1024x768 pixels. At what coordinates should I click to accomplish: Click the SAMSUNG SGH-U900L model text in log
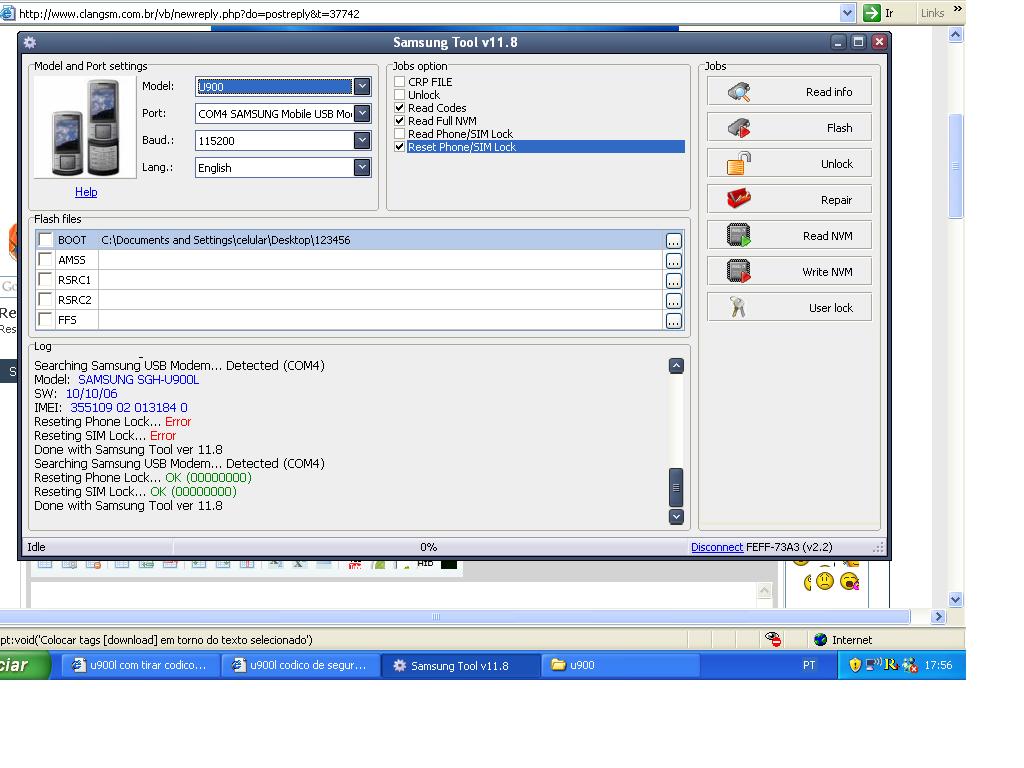[138, 379]
